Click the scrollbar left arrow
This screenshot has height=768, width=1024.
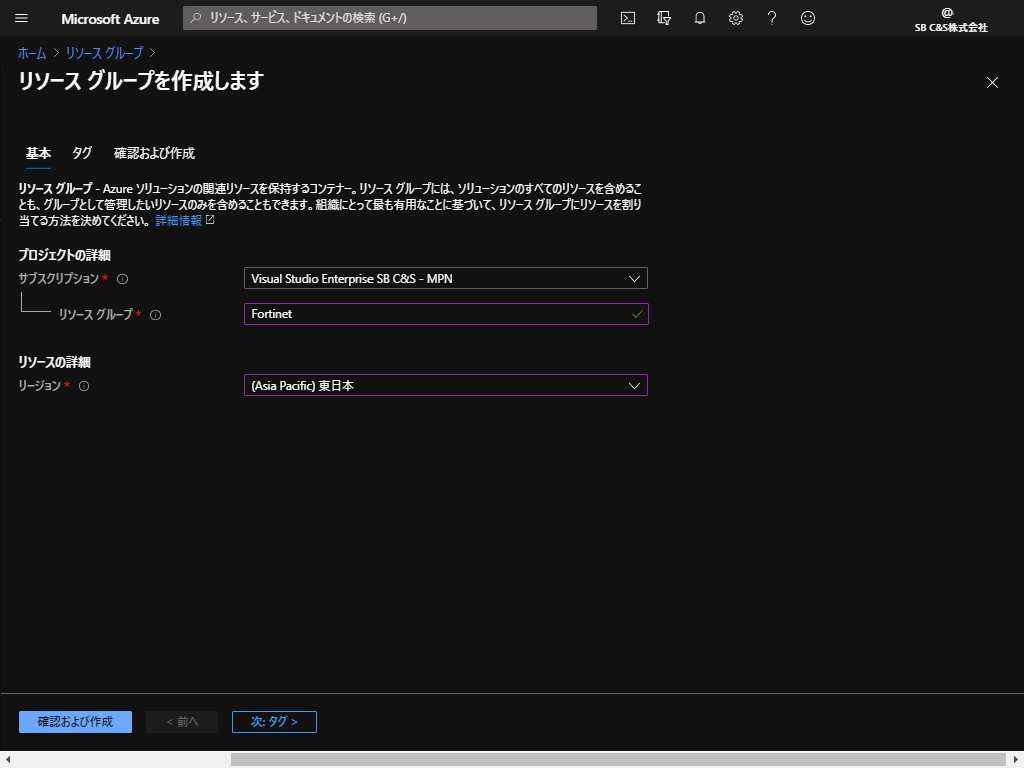[7, 760]
